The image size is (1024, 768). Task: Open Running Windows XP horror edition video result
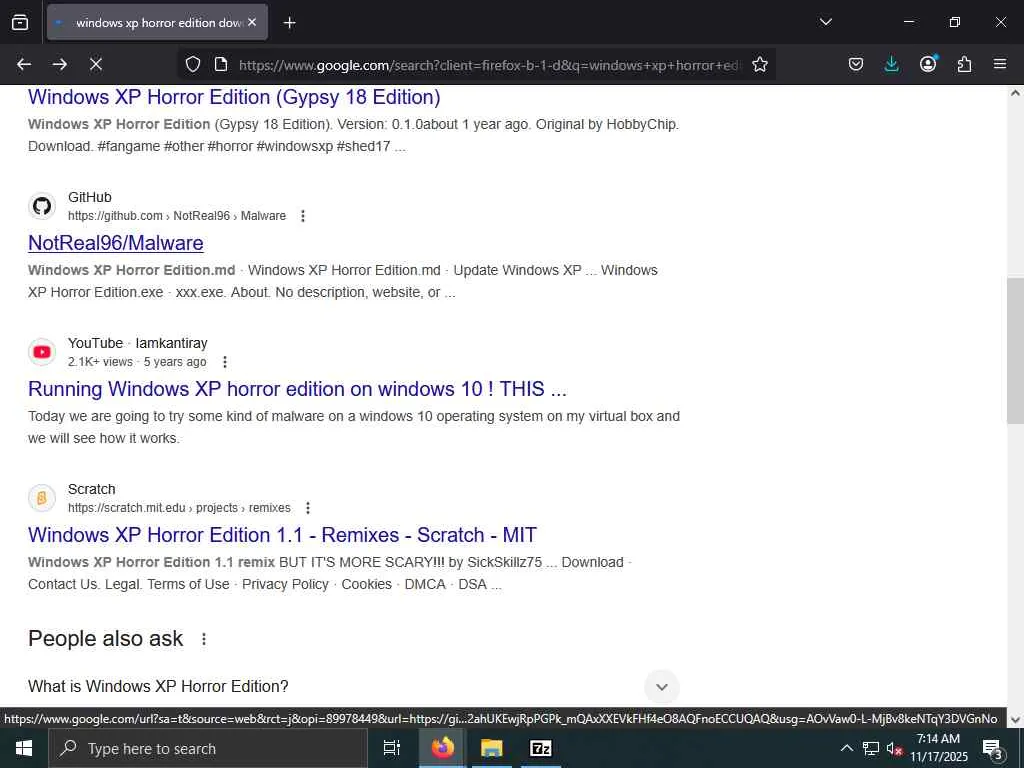297,389
